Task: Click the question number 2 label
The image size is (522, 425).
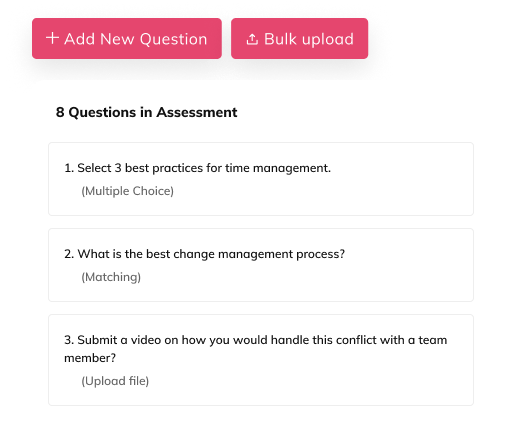Action: pos(69,254)
